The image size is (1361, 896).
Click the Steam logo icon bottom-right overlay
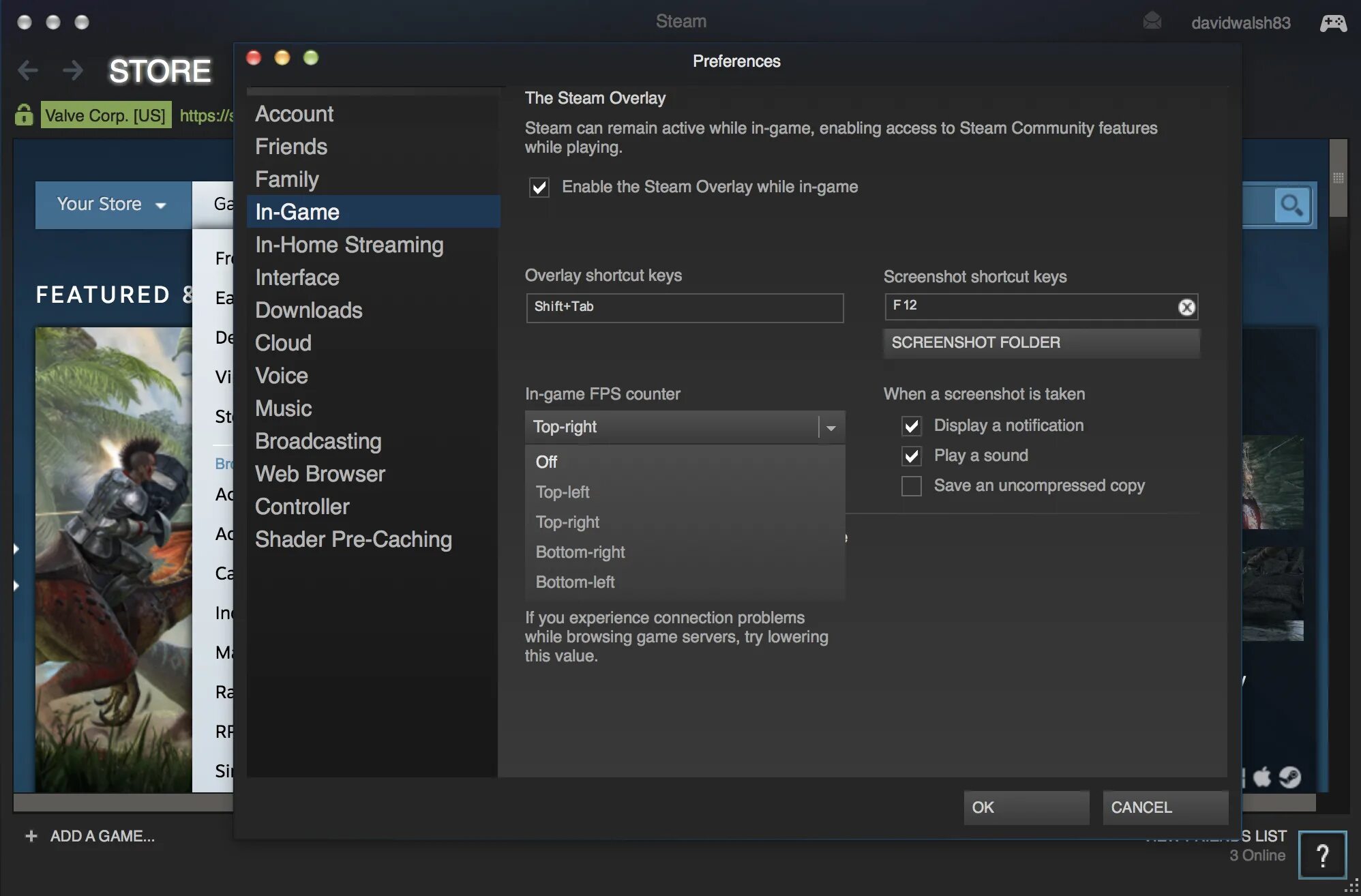[x=1289, y=775]
